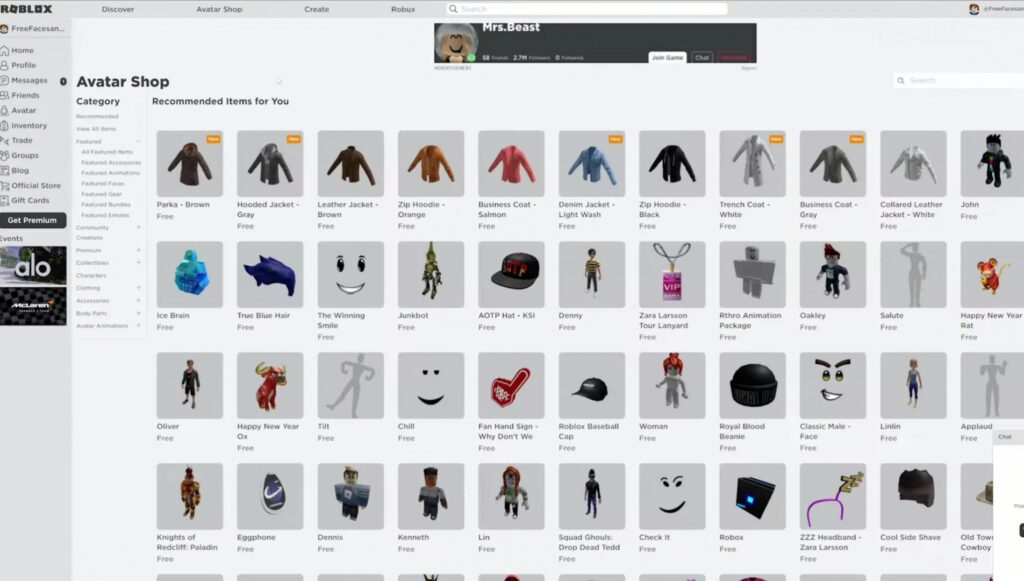Expand the Collectibles category
Image resolution: width=1024 pixels, height=581 pixels.
point(138,262)
